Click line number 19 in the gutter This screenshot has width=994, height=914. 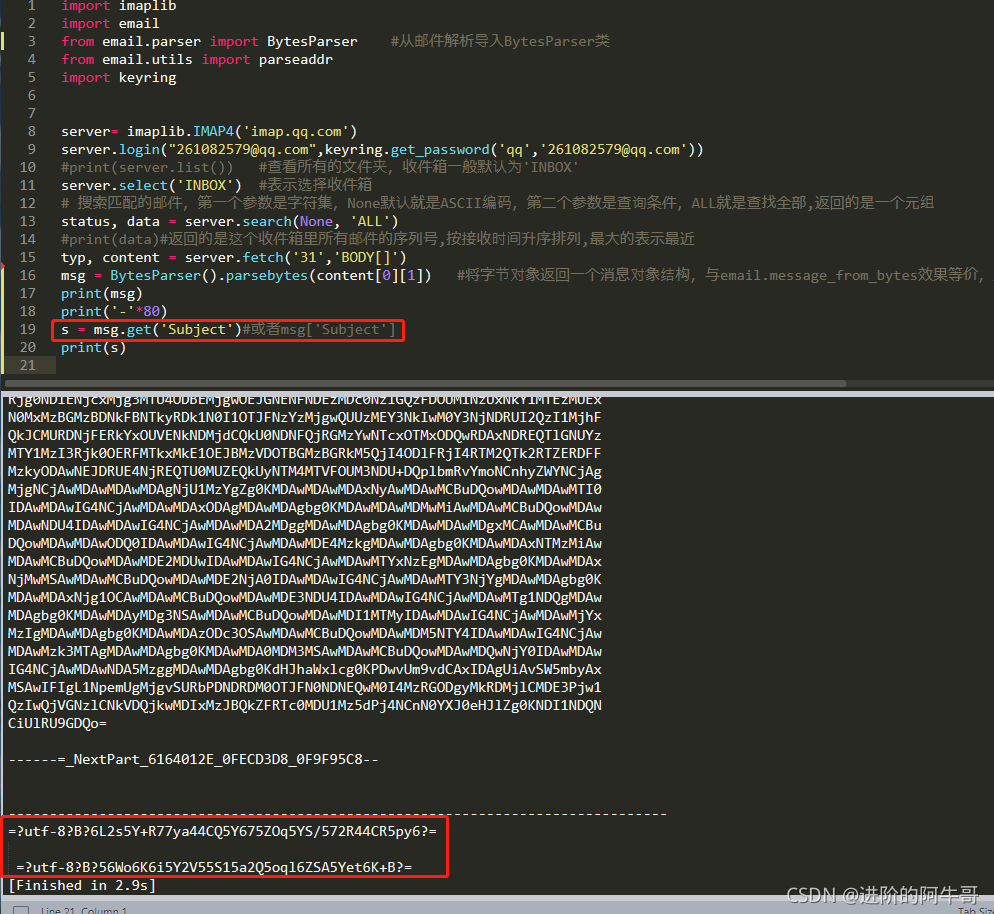tap(27, 329)
